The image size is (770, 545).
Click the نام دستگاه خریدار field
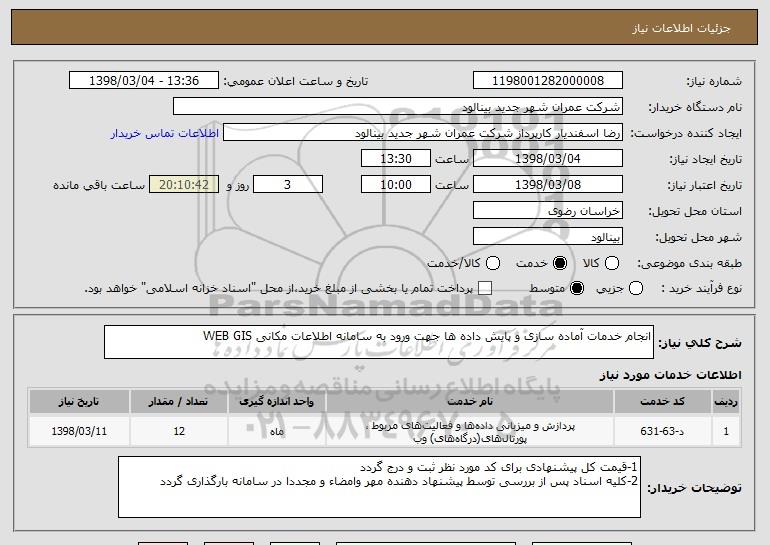pyautogui.click(x=398, y=107)
